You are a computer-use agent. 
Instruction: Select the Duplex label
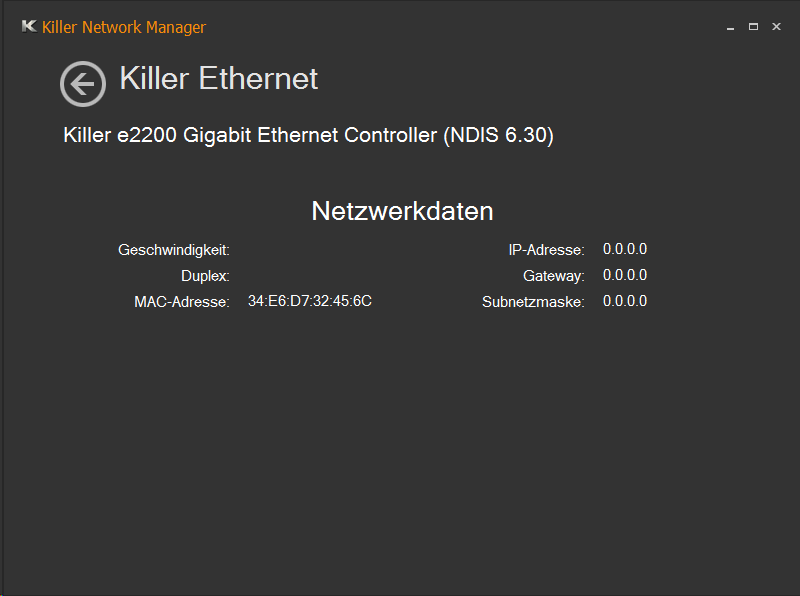point(205,276)
